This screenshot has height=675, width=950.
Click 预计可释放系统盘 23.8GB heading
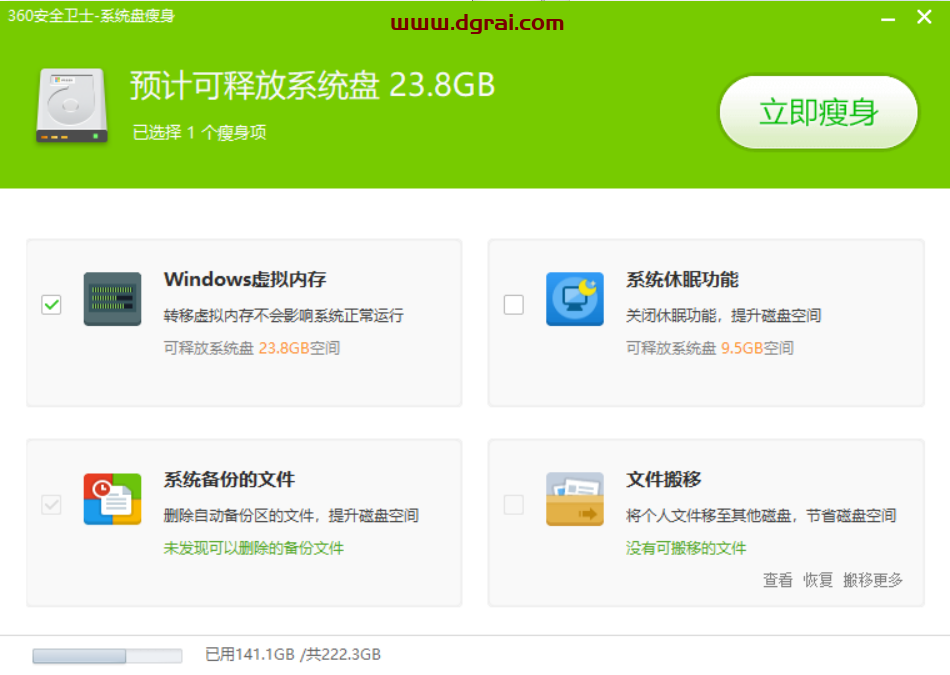[313, 85]
